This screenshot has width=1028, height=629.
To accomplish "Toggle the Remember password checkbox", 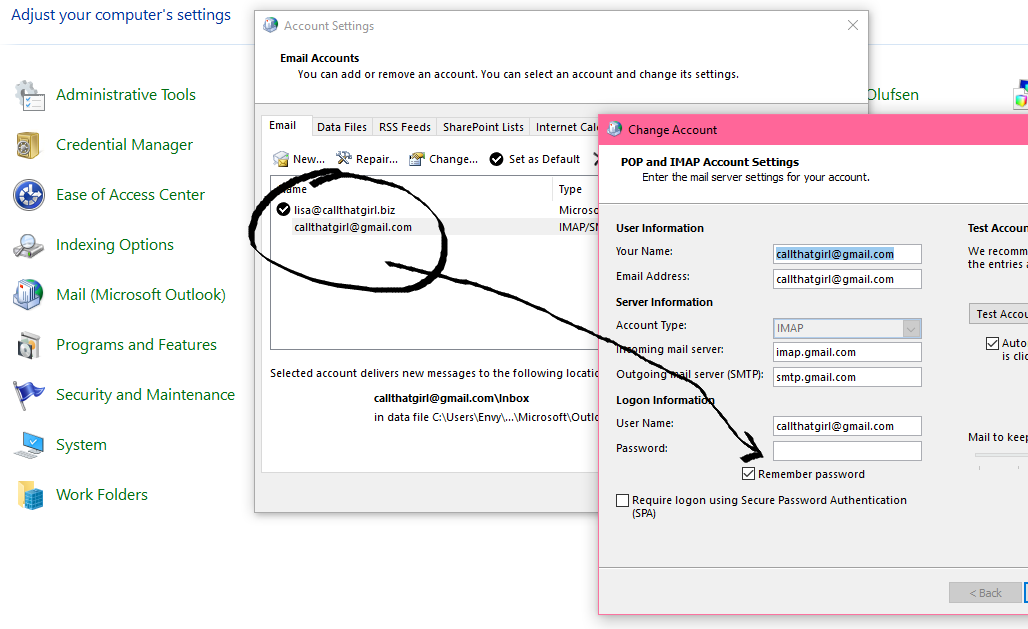I will click(748, 474).
